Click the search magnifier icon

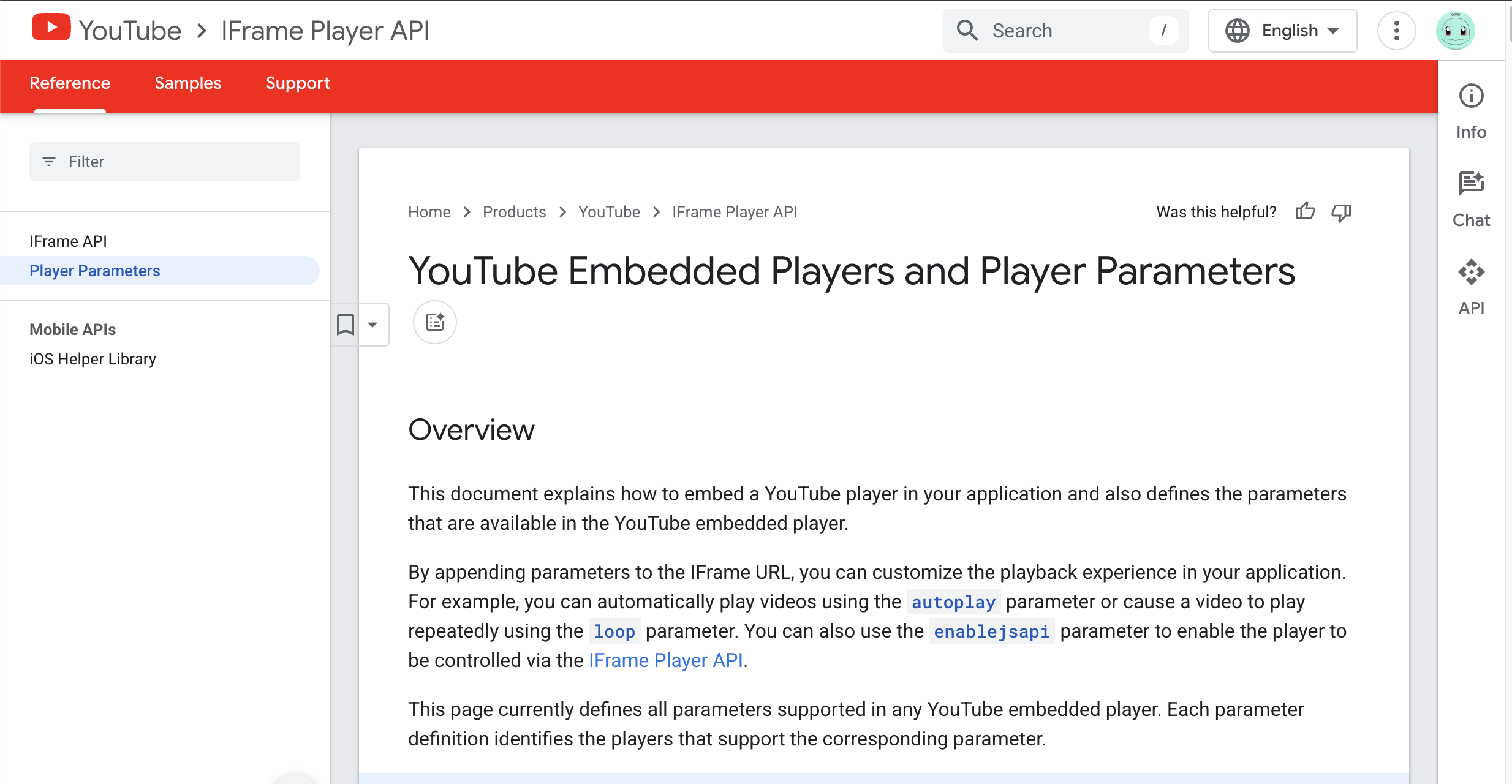click(967, 30)
